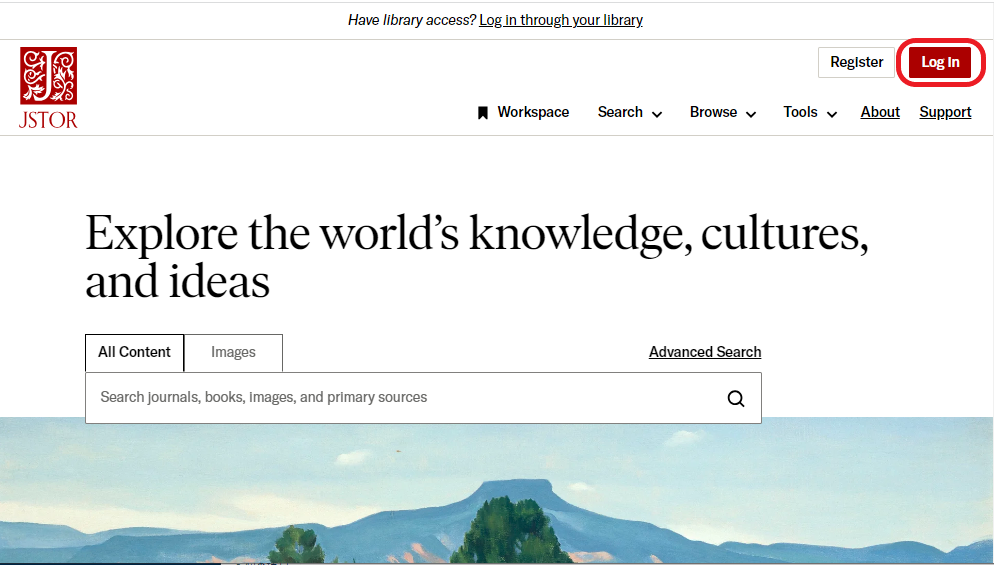Open the Browse navigation menu label
Screen dimensions: 994x565
pos(713,112)
